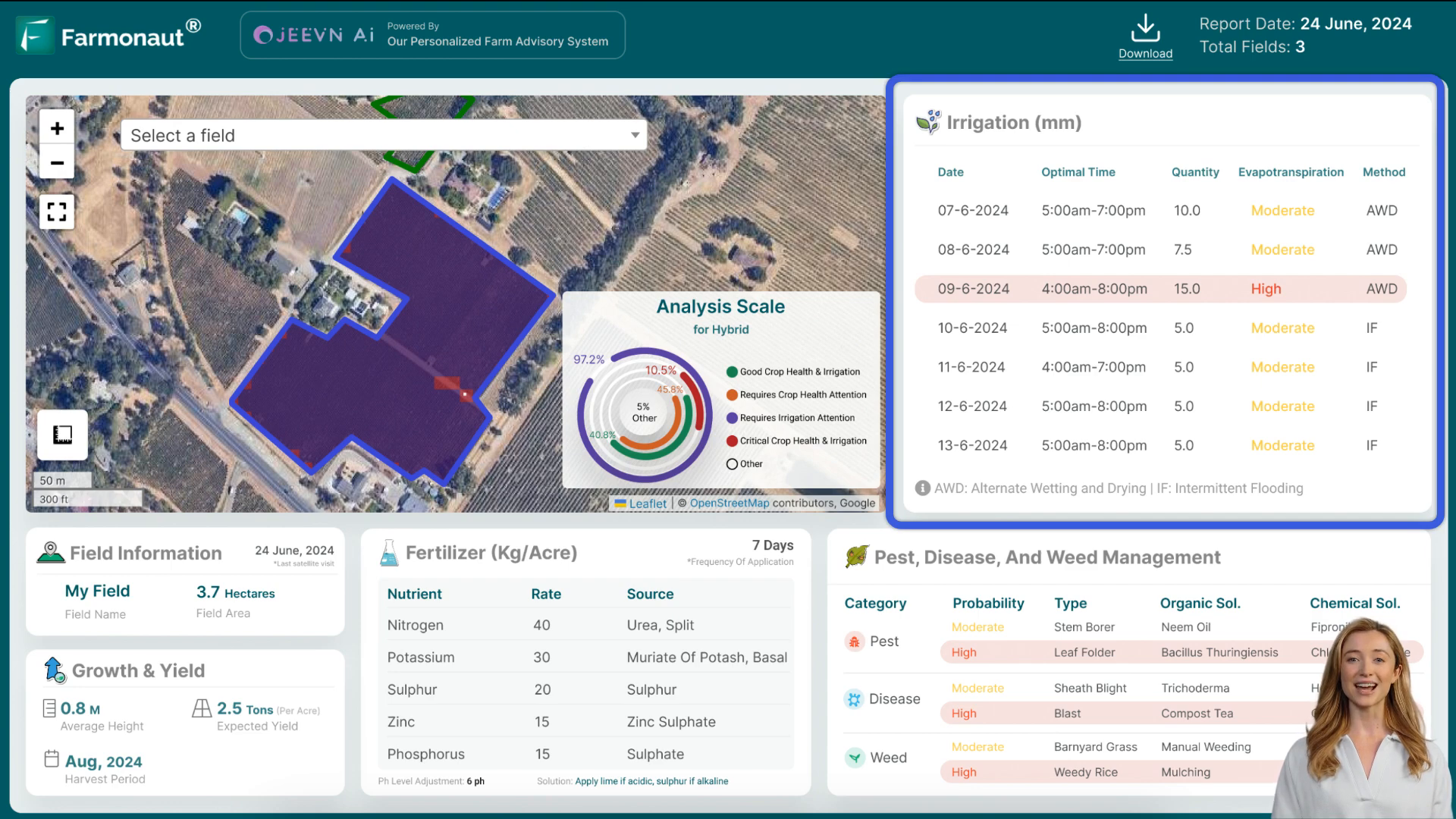Toggle zoom out button on map
The width and height of the screenshot is (1456, 819).
[x=57, y=162]
